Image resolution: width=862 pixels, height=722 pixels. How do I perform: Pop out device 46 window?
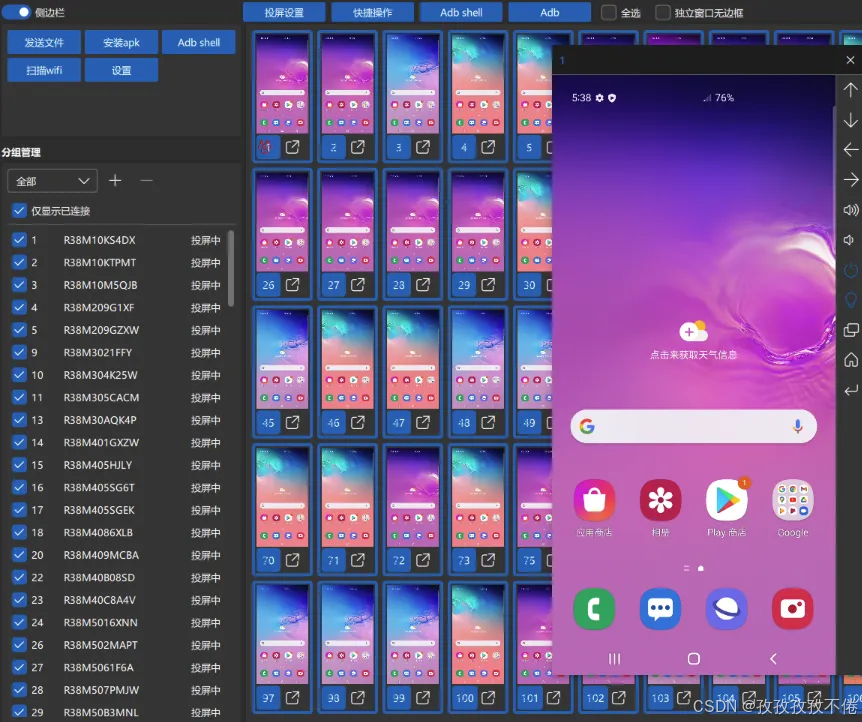(358, 422)
